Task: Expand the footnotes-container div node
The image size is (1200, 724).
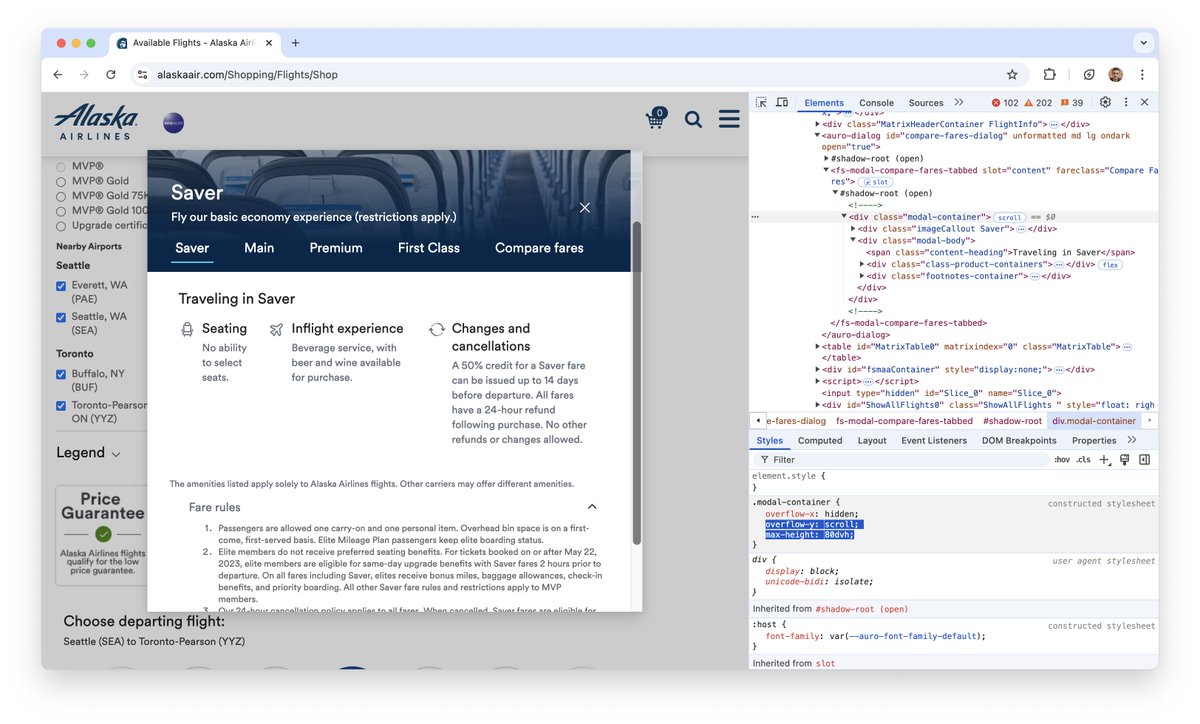Action: coord(862,276)
